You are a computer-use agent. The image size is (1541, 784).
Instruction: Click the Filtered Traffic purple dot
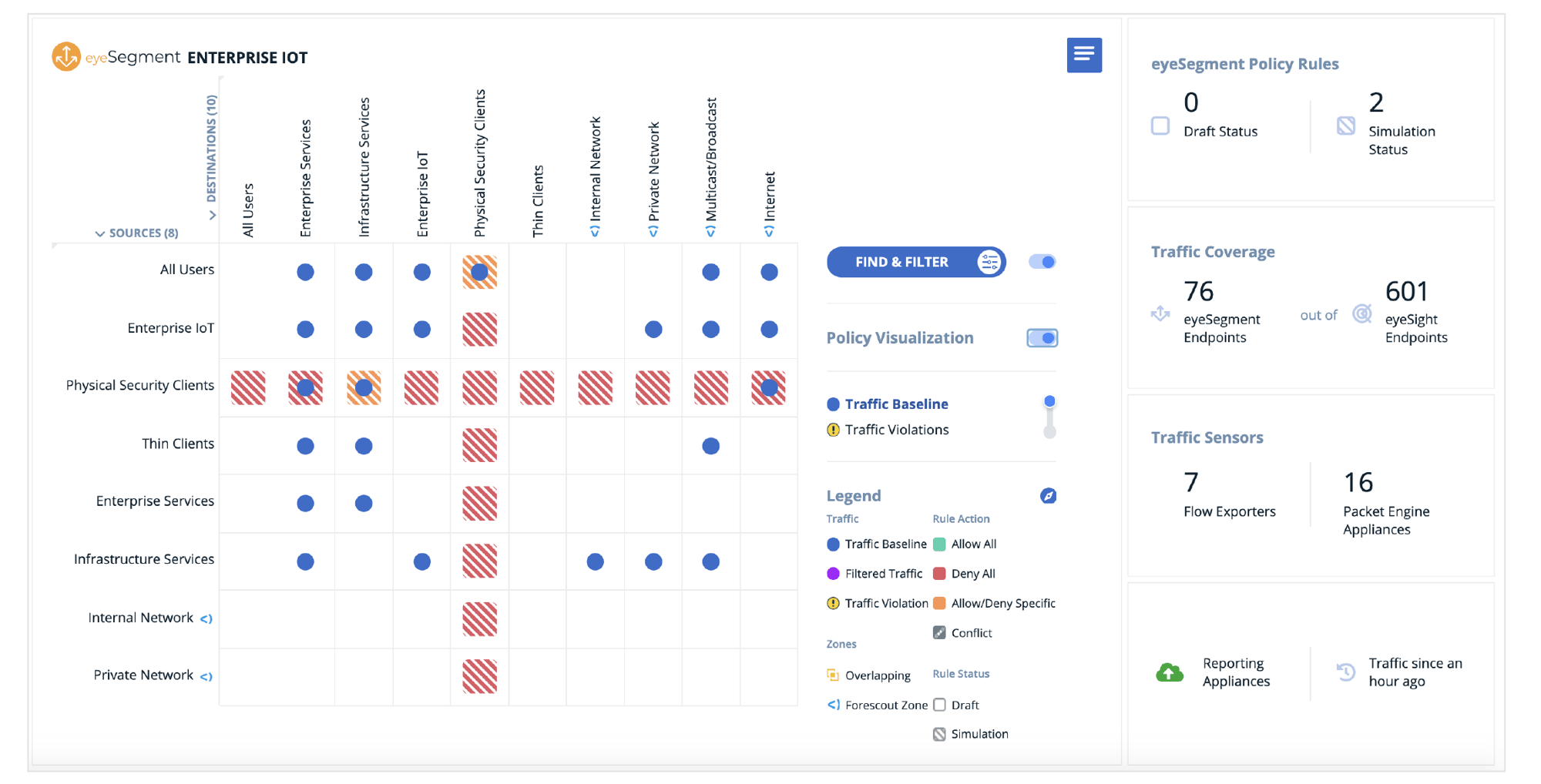(x=833, y=573)
